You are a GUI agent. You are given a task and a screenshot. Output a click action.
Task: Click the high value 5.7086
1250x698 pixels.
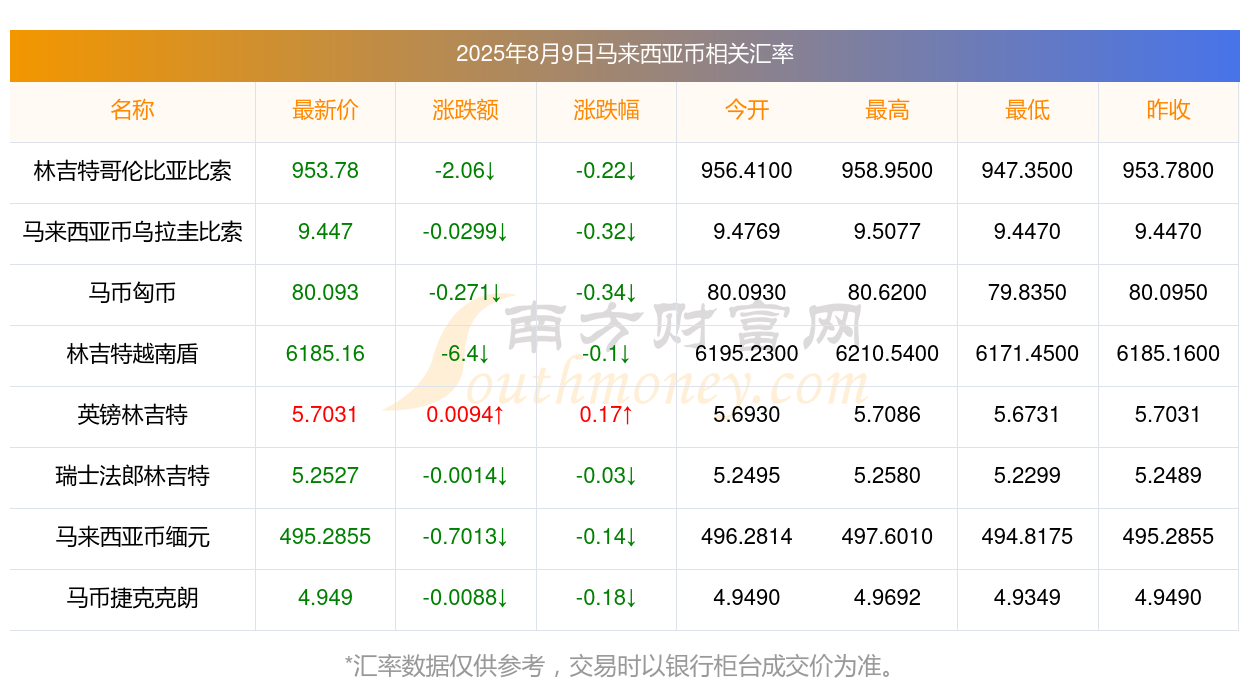coord(887,415)
